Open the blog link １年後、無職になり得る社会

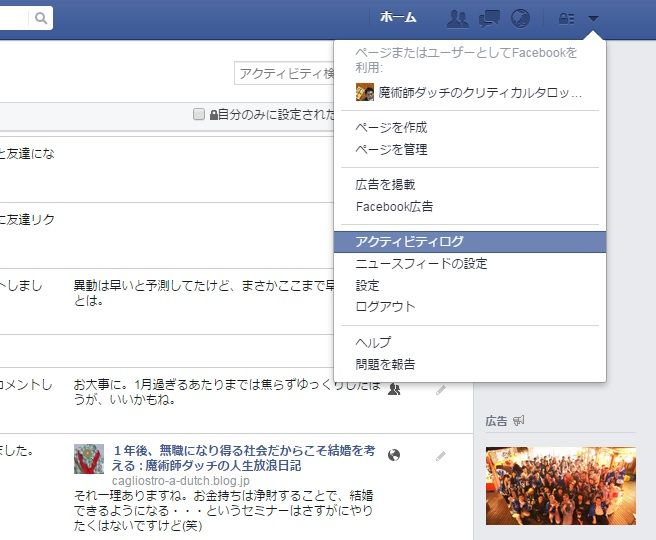244,458
